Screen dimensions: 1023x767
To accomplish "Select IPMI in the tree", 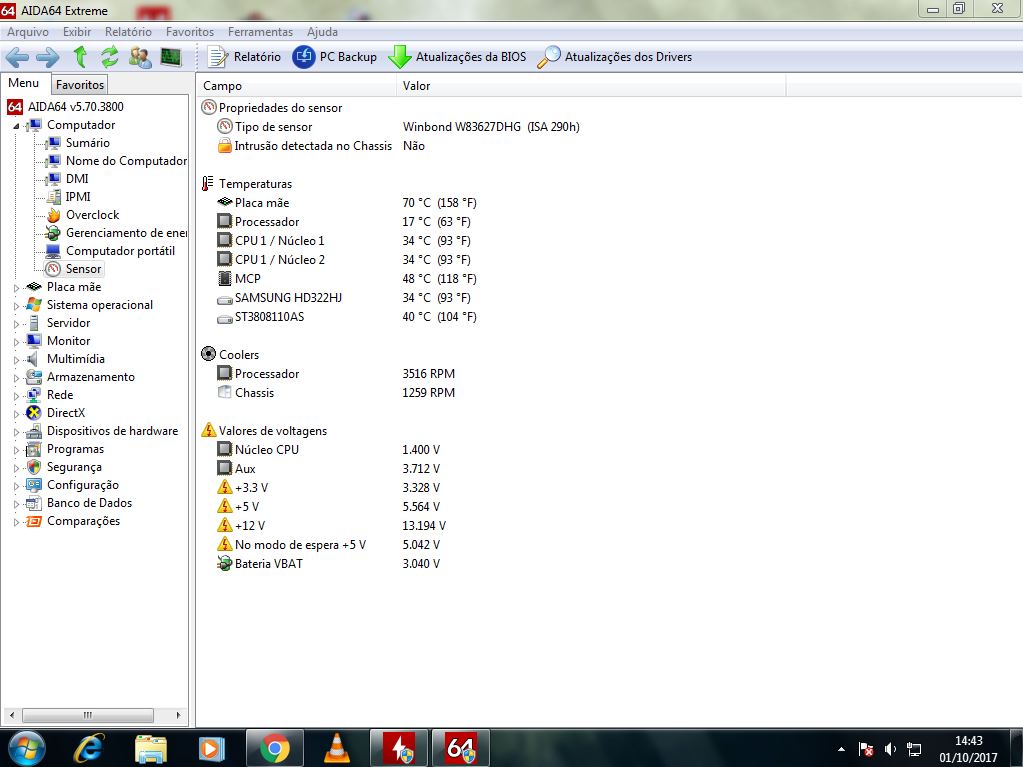I will tap(78, 197).
